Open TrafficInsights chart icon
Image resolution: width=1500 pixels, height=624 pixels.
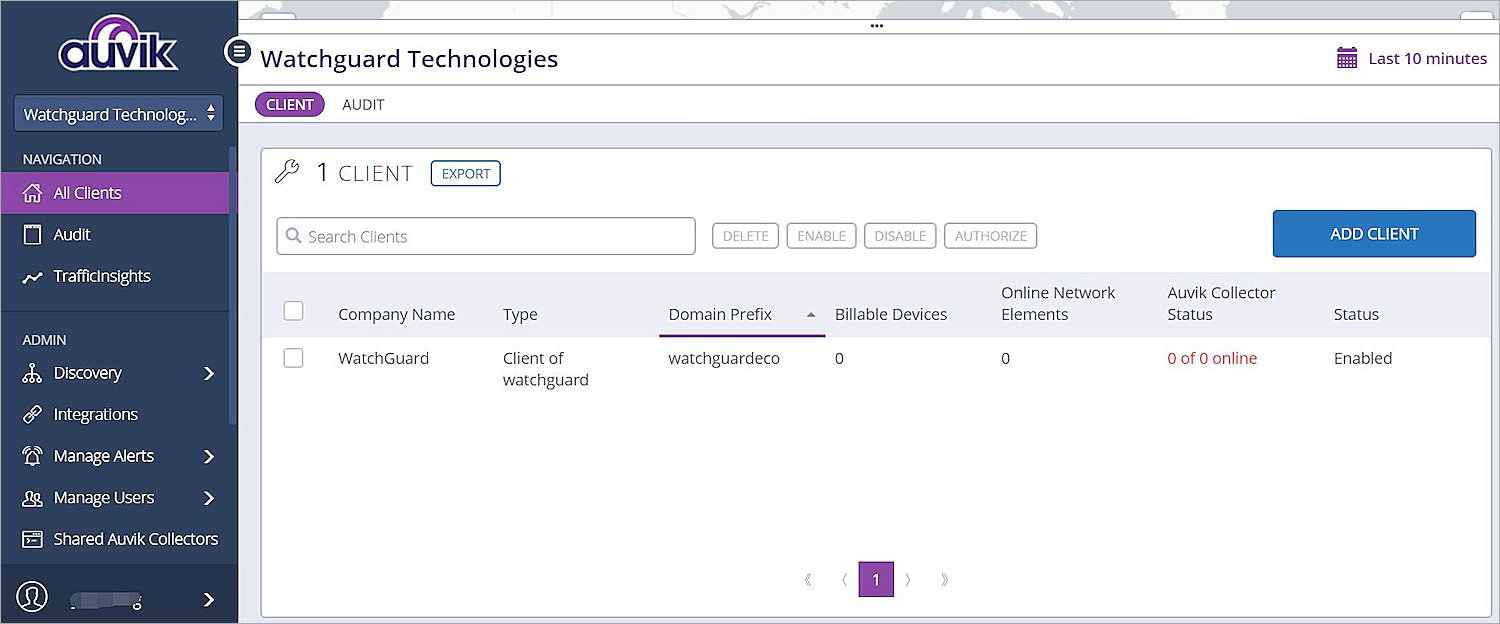tap(32, 277)
